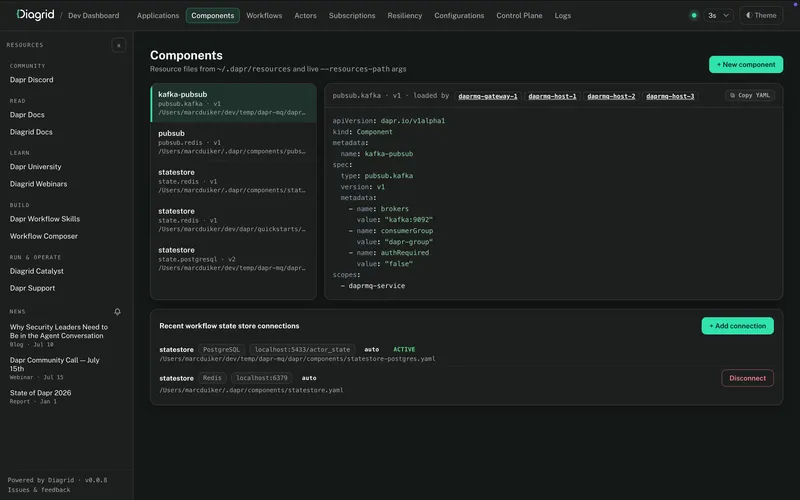Click the ACTIVE status label
800x500 pixels.
[x=404, y=349]
